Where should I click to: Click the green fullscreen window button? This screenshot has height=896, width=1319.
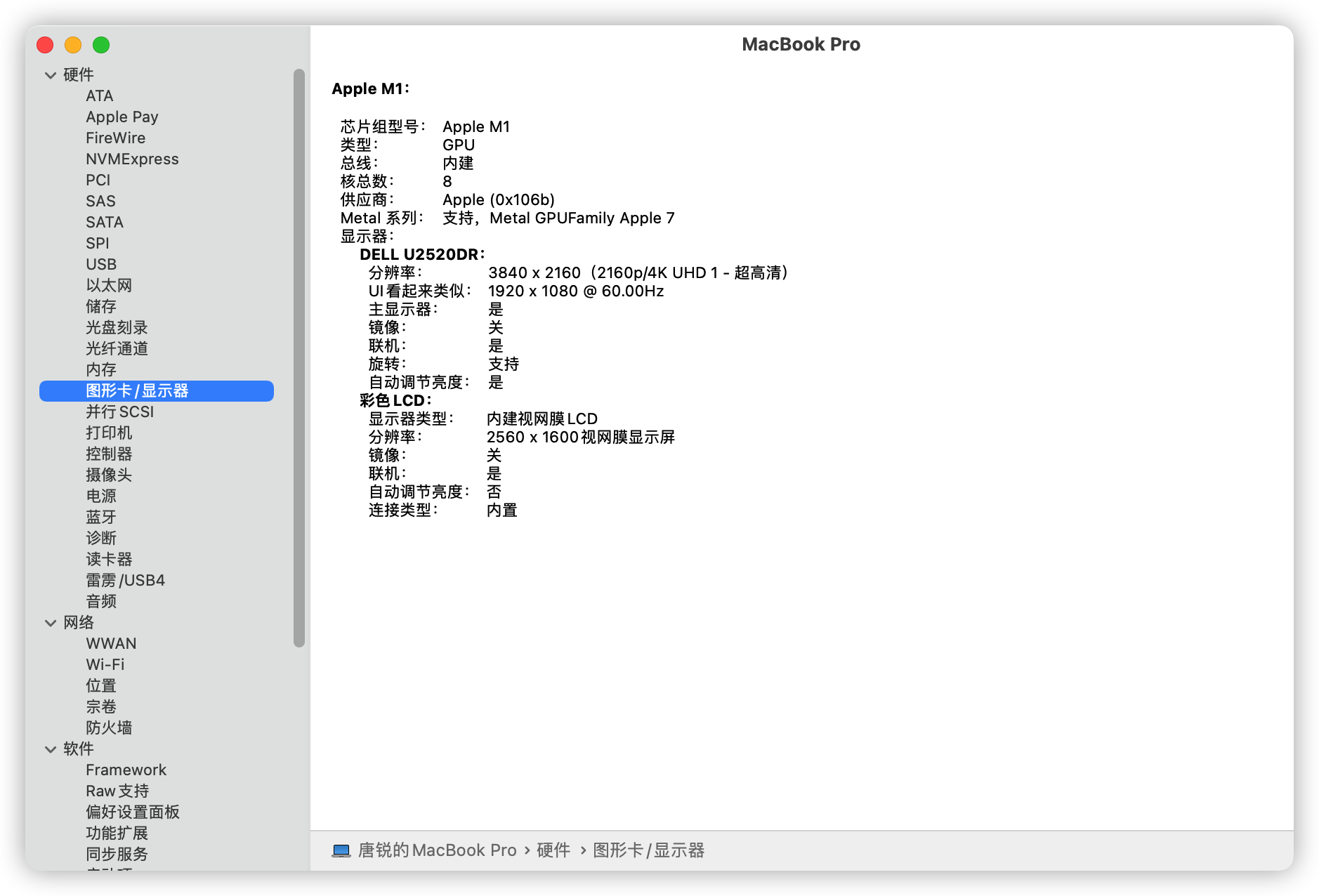(x=101, y=45)
